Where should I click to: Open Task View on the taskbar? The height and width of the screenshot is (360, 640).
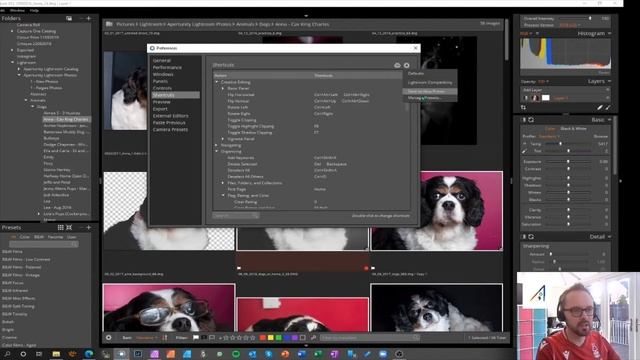(39, 354)
